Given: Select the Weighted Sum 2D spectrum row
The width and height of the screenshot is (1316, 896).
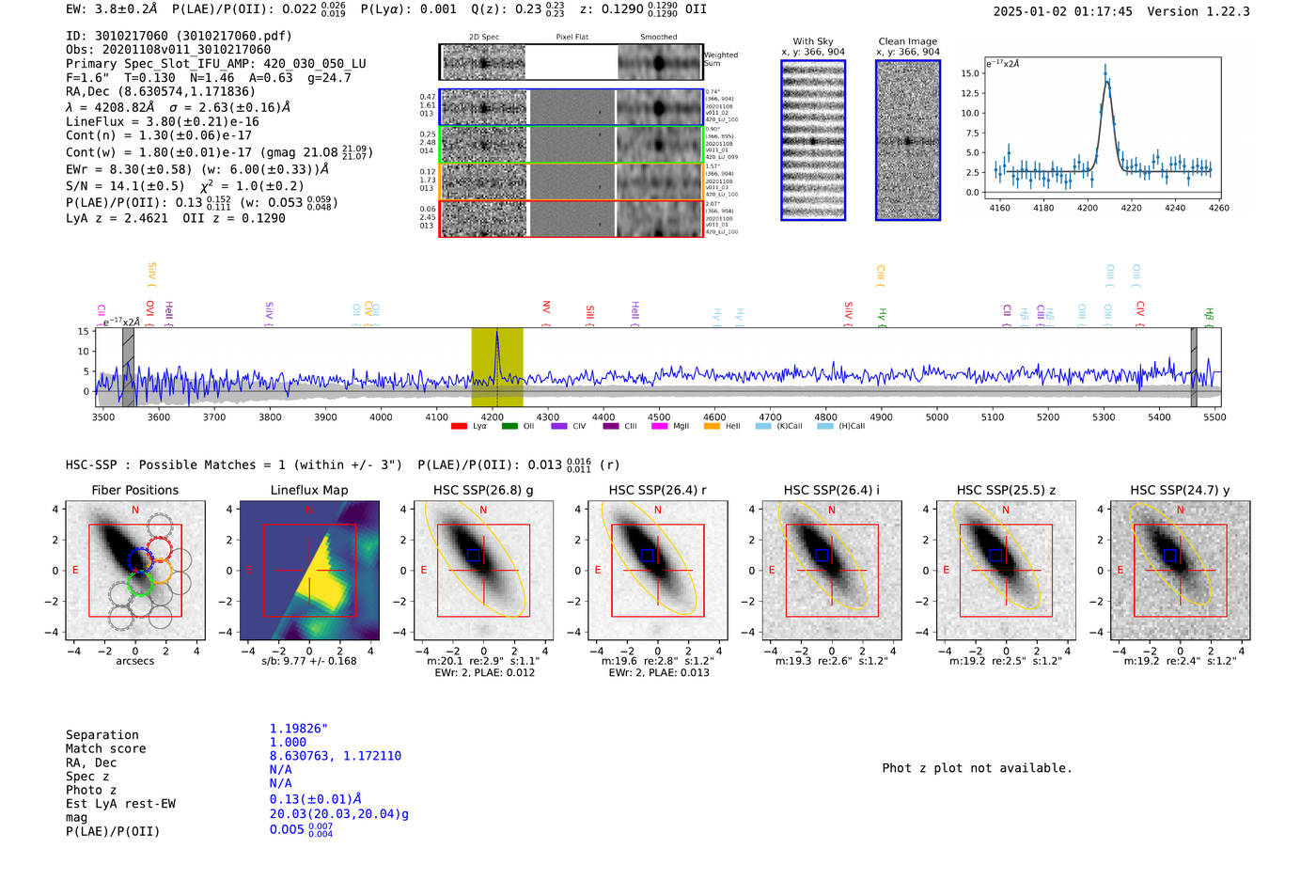Looking at the screenshot, I should click(572, 62).
